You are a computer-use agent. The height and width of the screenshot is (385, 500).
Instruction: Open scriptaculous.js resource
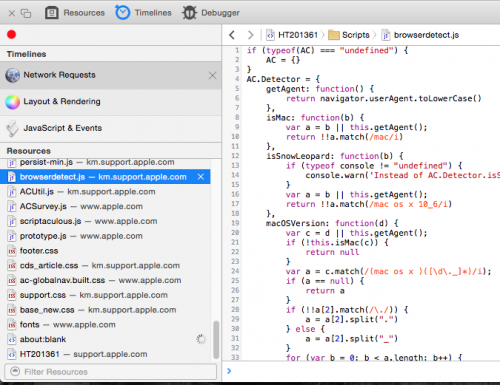coord(105,221)
